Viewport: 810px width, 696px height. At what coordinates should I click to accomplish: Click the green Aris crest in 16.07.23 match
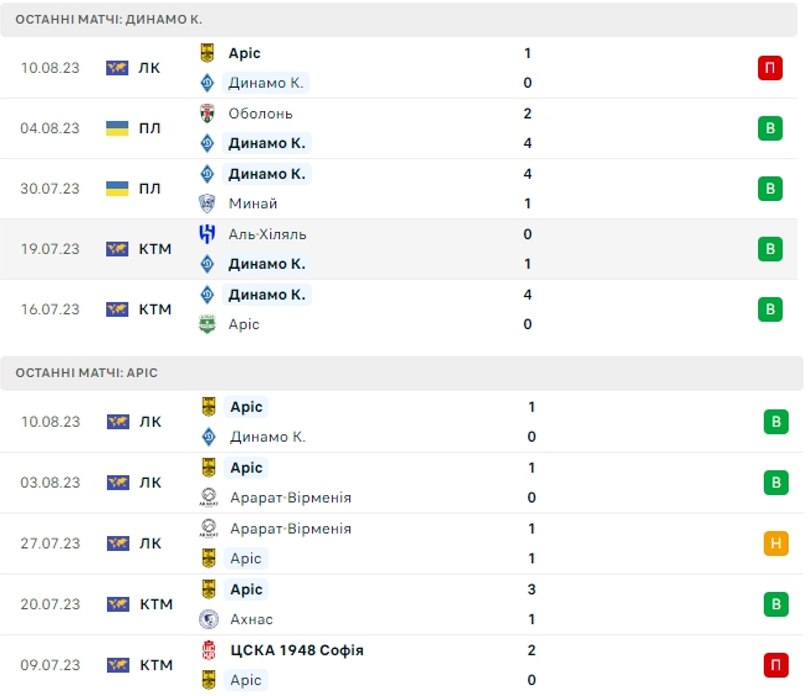pyautogui.click(x=207, y=324)
